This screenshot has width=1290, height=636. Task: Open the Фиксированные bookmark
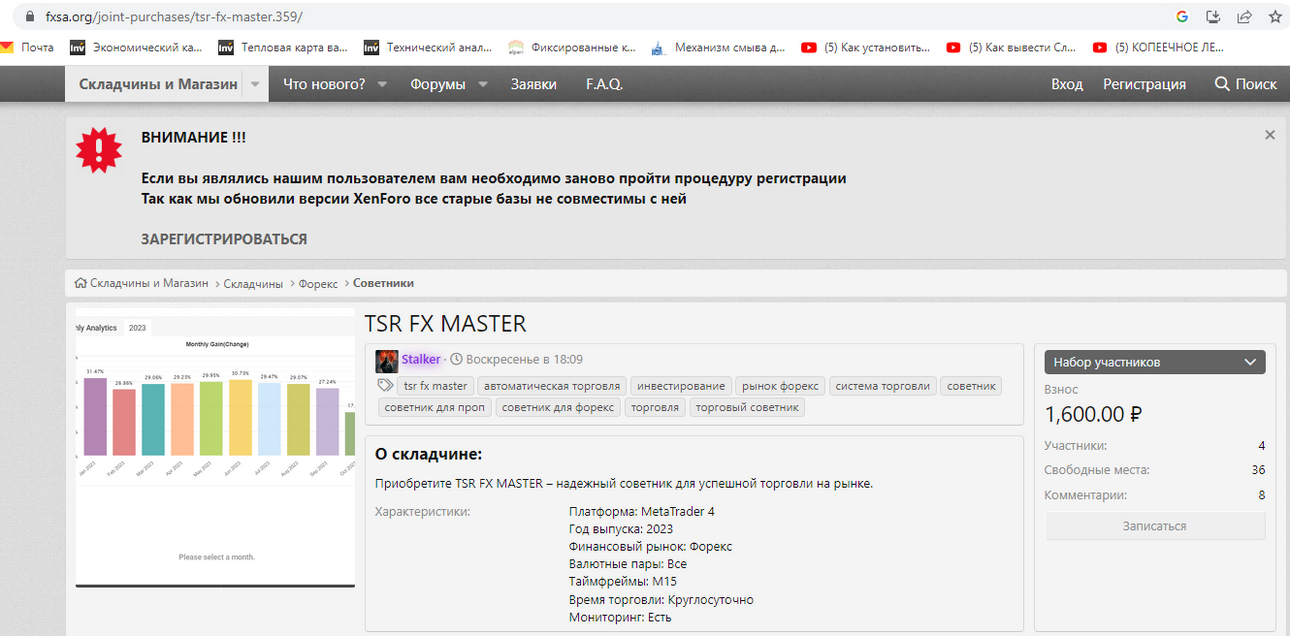[x=573, y=47]
